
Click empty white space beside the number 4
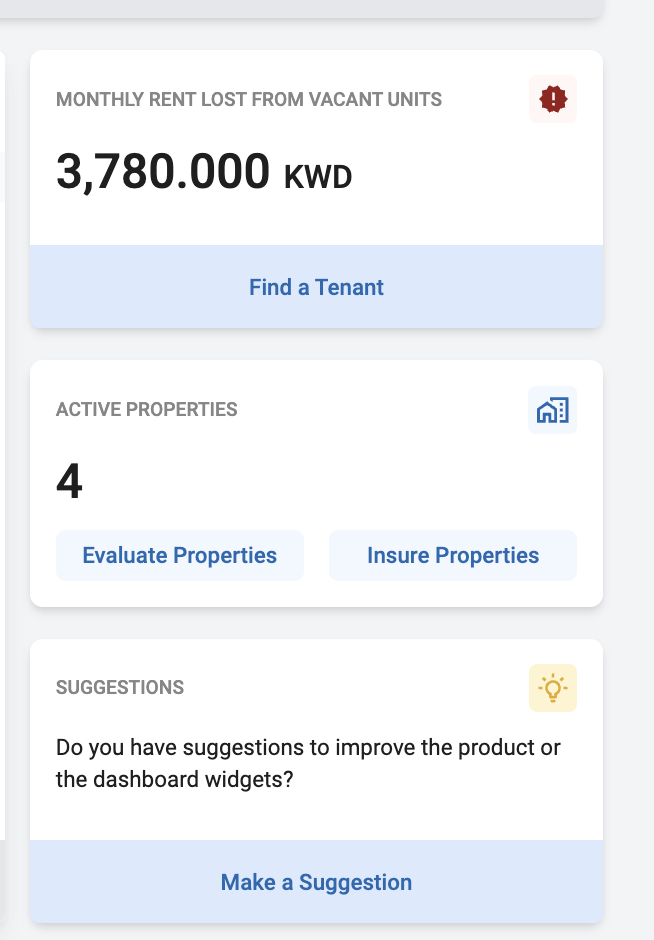(x=330, y=481)
